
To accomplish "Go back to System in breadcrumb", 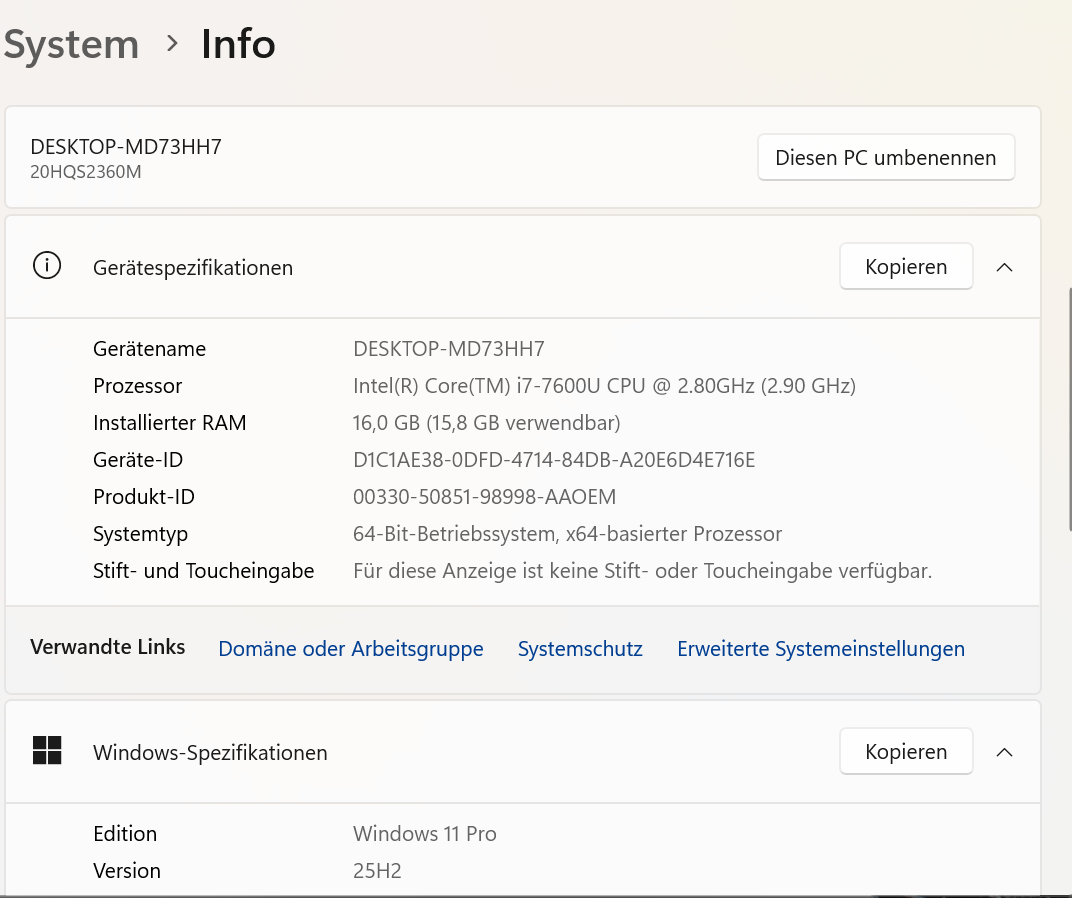I will click(x=71, y=44).
